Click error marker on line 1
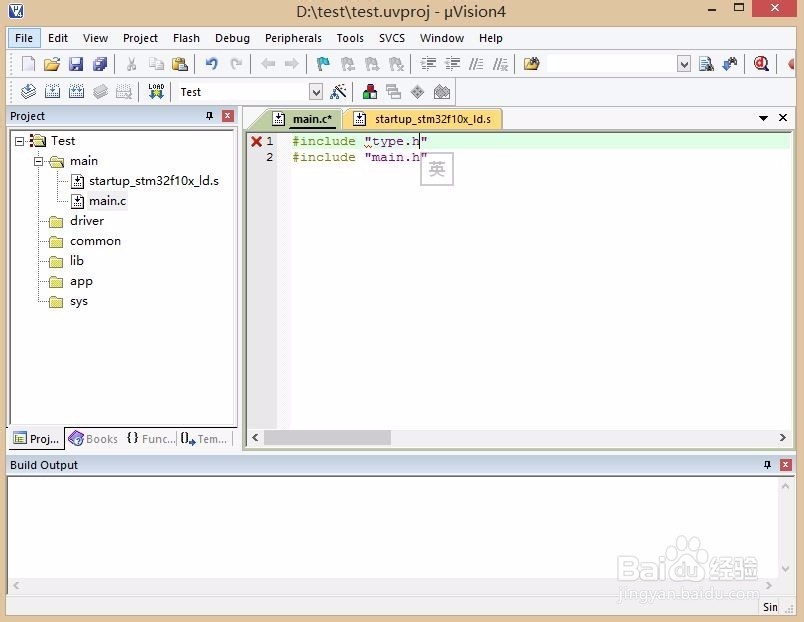Image resolution: width=804 pixels, height=622 pixels. [256, 142]
